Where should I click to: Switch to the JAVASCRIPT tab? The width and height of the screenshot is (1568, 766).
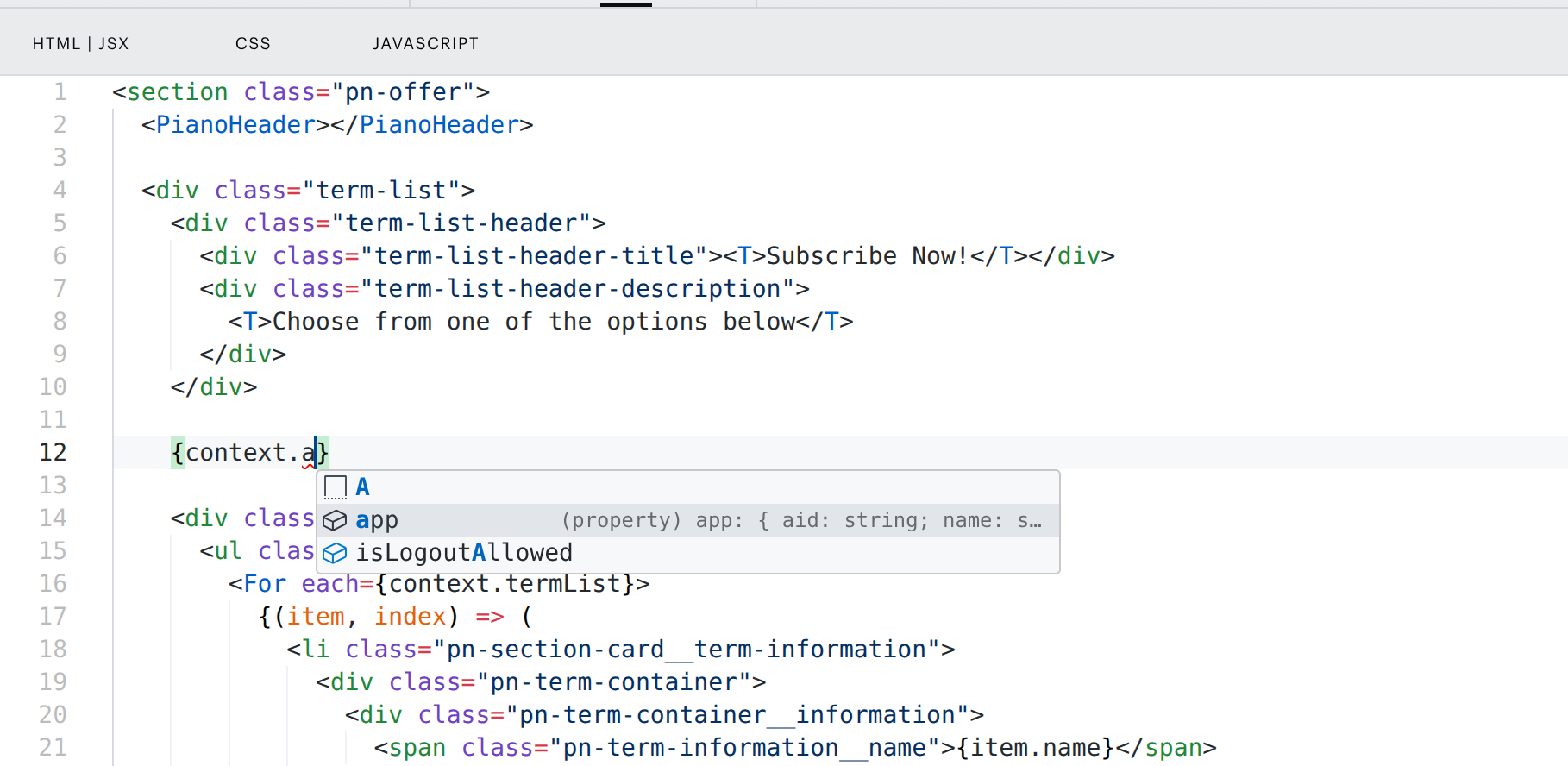pyautogui.click(x=425, y=43)
